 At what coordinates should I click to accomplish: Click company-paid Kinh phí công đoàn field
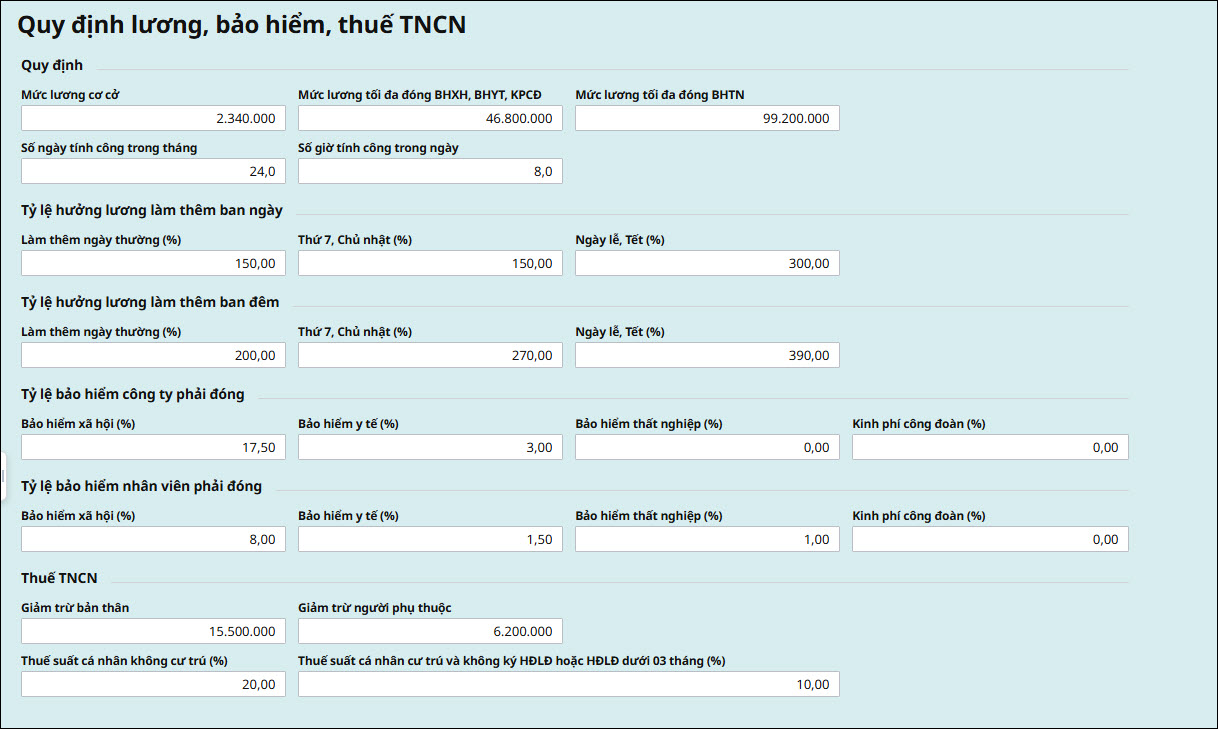point(990,448)
